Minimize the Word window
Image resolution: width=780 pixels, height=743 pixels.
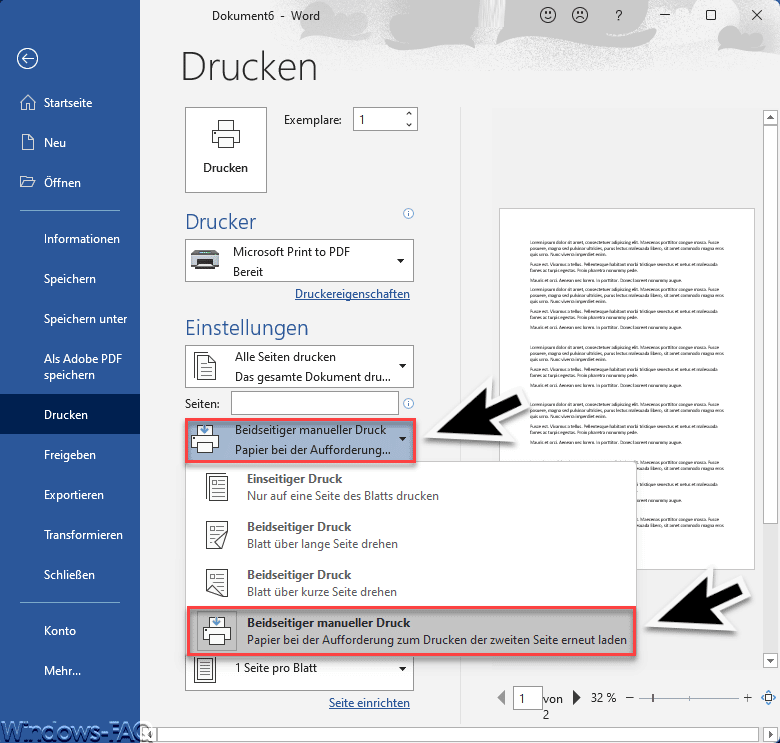[665, 15]
